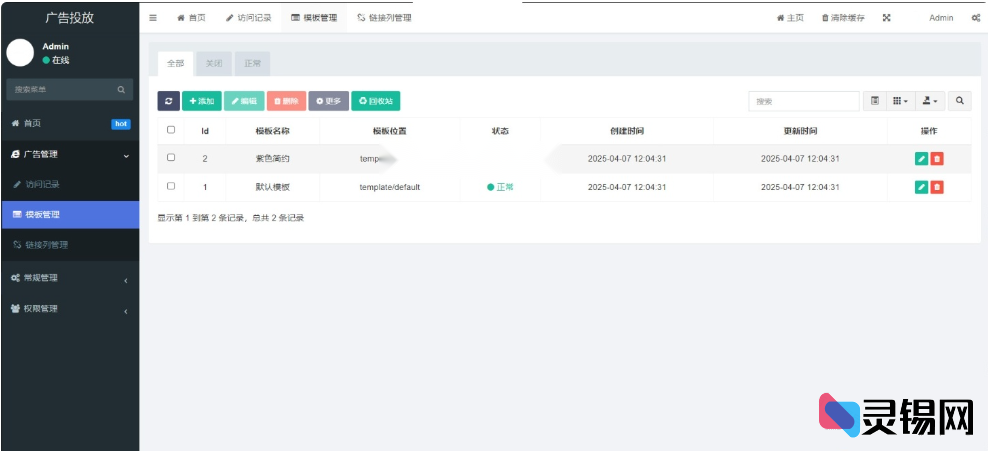Screen dimensions: 988x451
Task: Click the 更多 button
Action: click(328, 101)
